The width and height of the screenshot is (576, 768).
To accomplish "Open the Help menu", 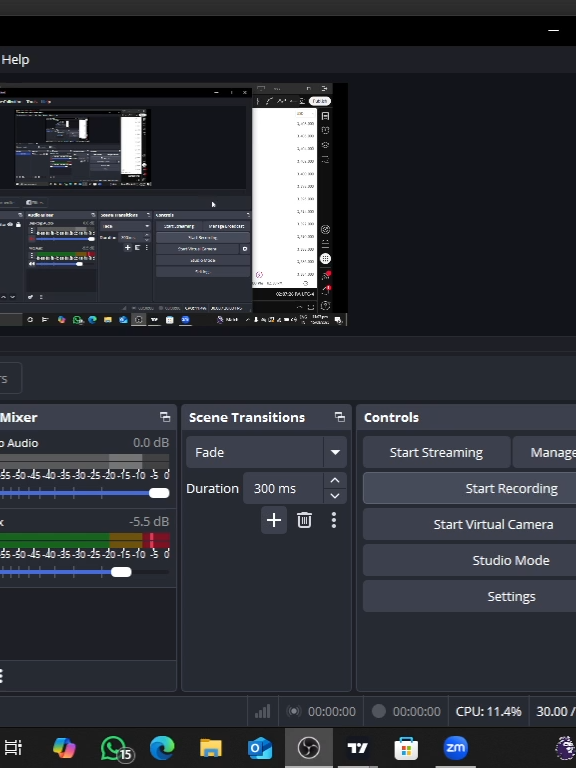I will pos(15,60).
